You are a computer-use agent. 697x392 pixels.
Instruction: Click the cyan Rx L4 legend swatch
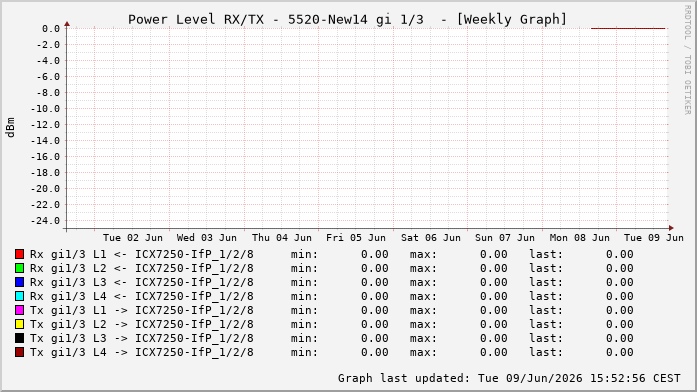tap(19, 296)
